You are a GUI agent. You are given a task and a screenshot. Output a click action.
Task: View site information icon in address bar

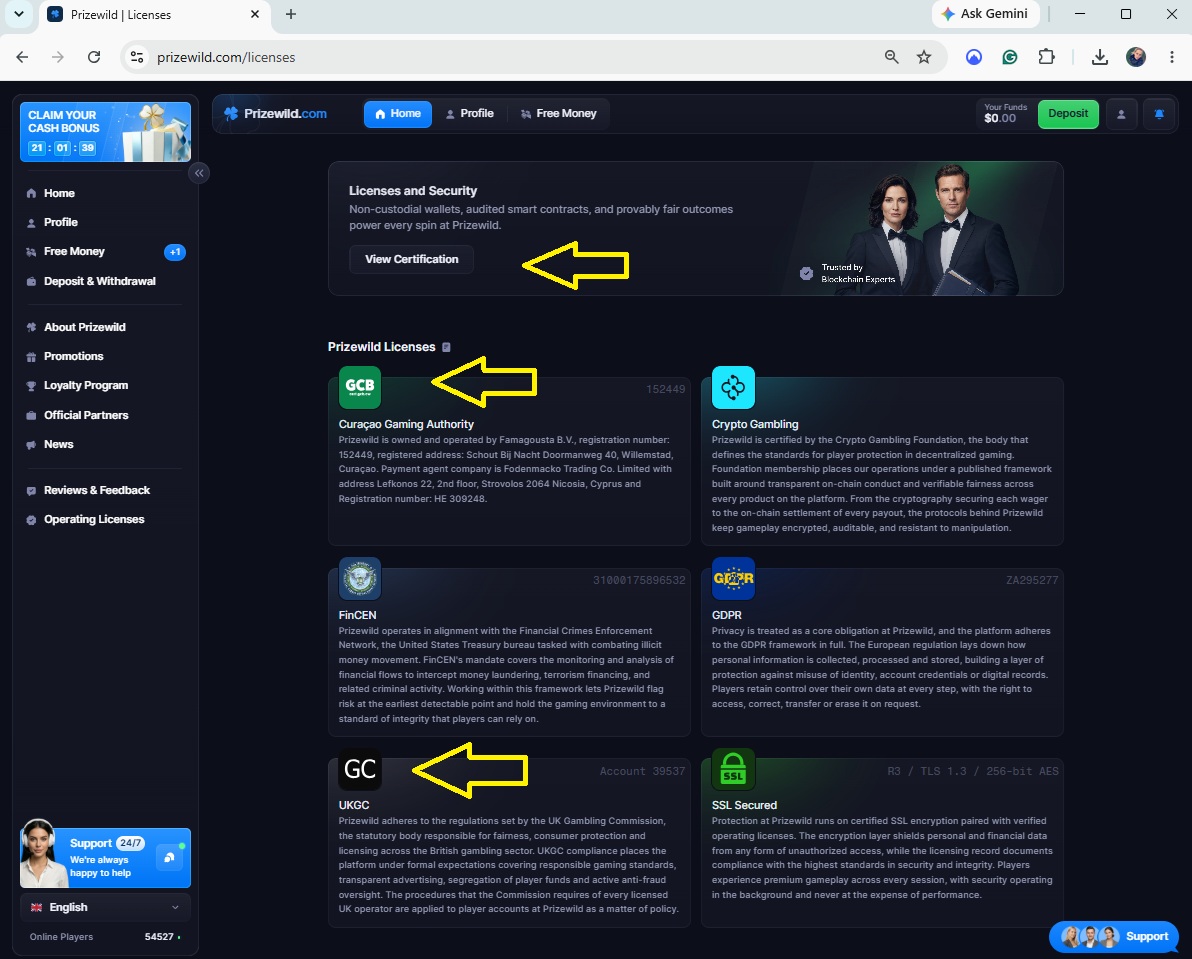click(x=137, y=57)
